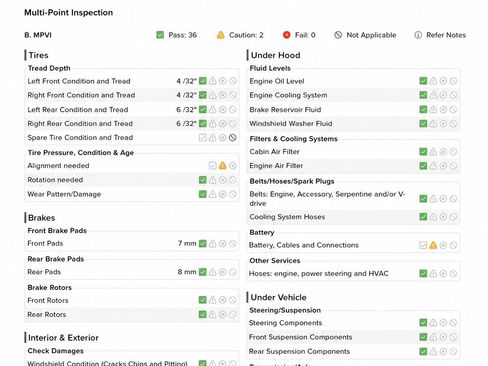
Task: Click the caution triangle for Steering Components
Action: 433,323
